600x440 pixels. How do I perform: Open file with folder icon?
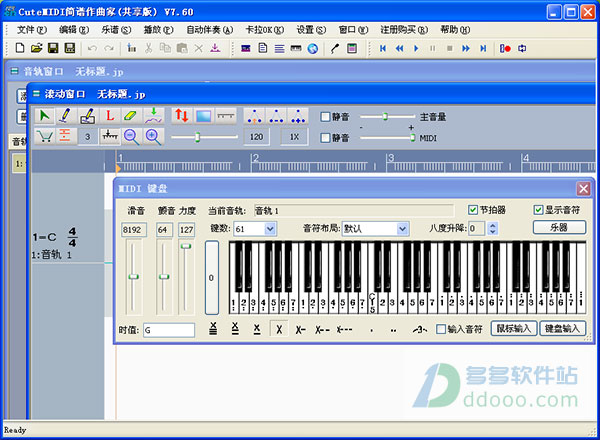pyautogui.click(x=36, y=48)
